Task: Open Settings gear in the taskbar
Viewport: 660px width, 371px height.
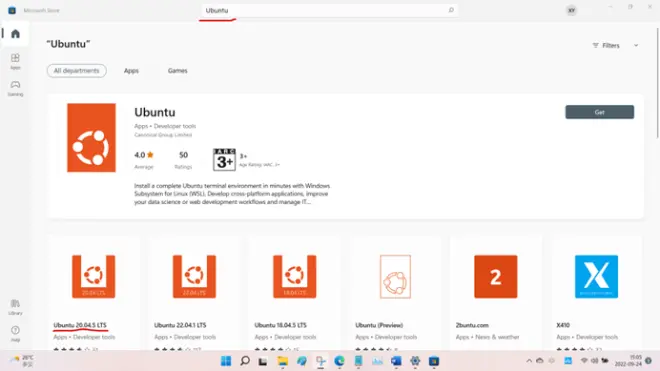Action: tap(415, 361)
